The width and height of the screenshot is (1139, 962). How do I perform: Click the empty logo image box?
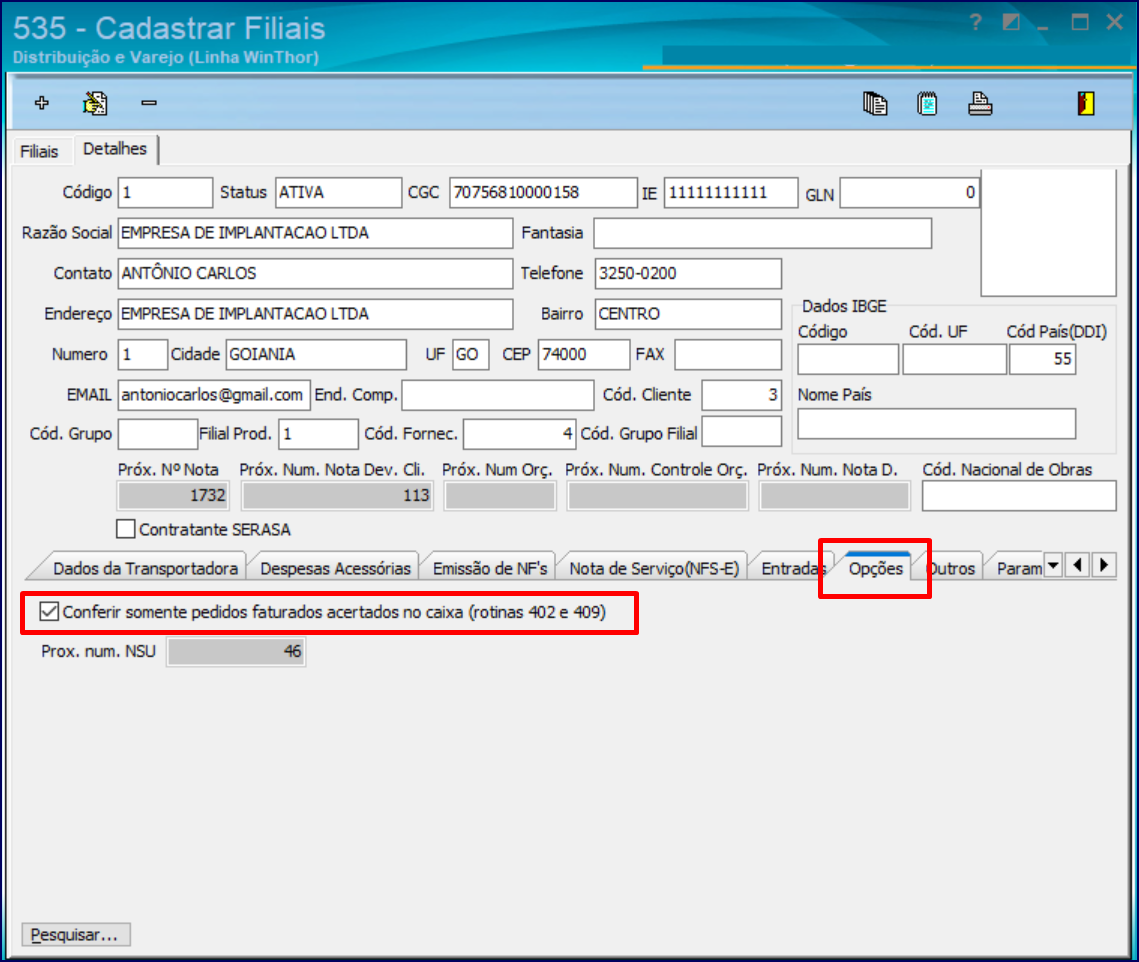pos(1048,233)
